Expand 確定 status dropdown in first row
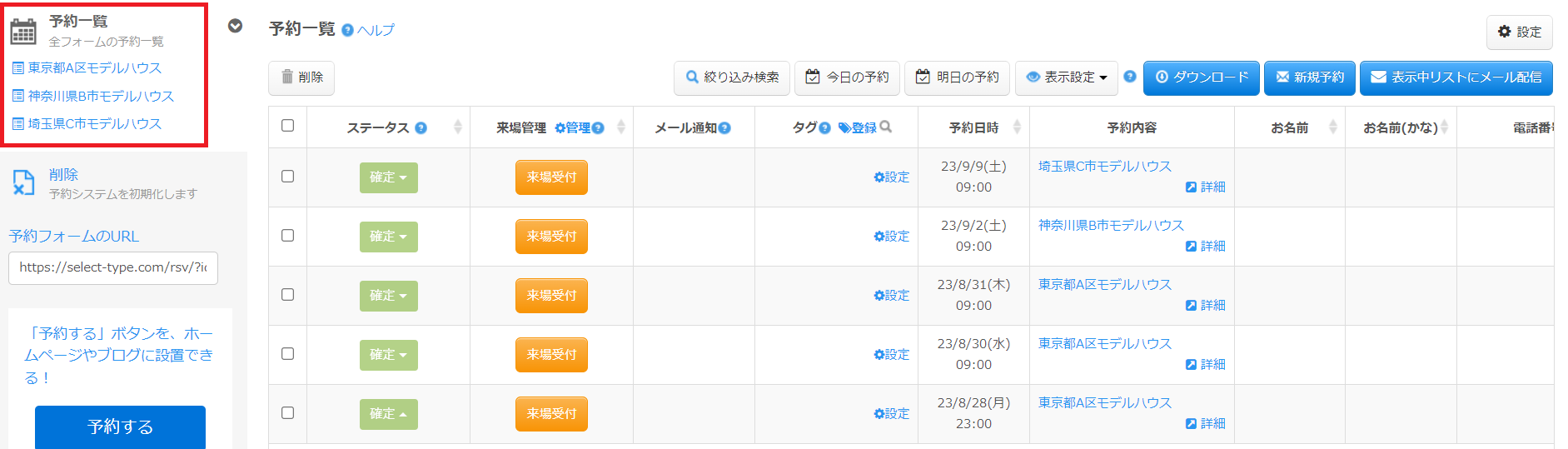Viewport: 1568px width, 449px height. tap(388, 177)
